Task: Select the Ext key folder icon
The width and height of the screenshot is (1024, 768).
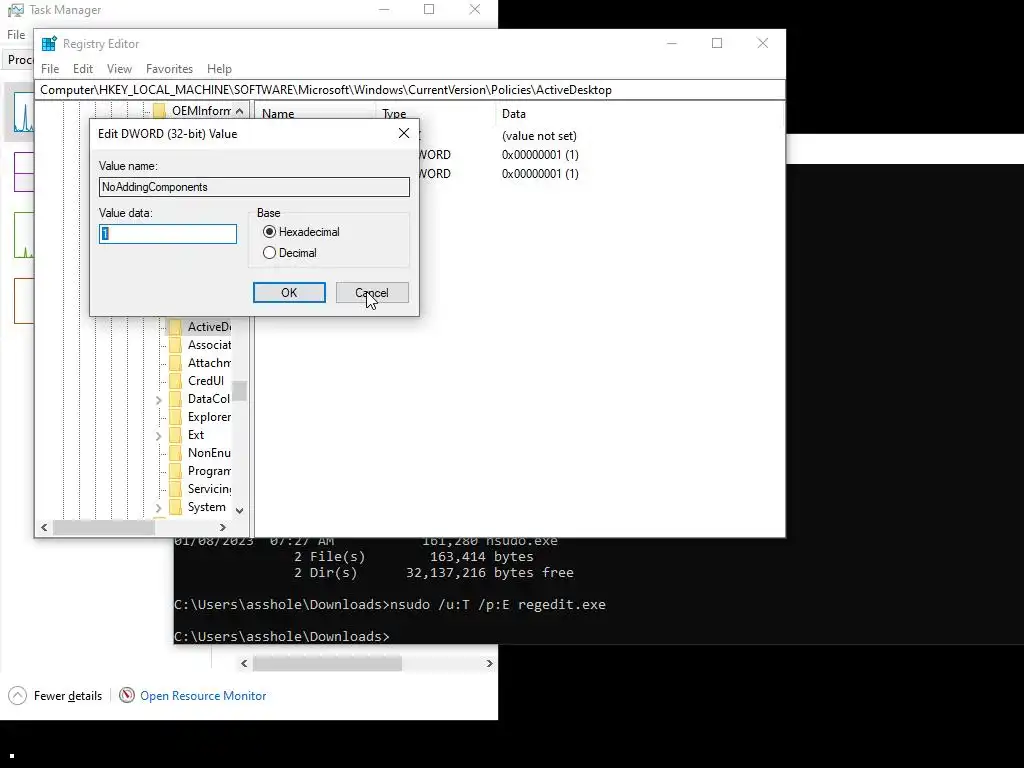Action: pyautogui.click(x=175, y=435)
